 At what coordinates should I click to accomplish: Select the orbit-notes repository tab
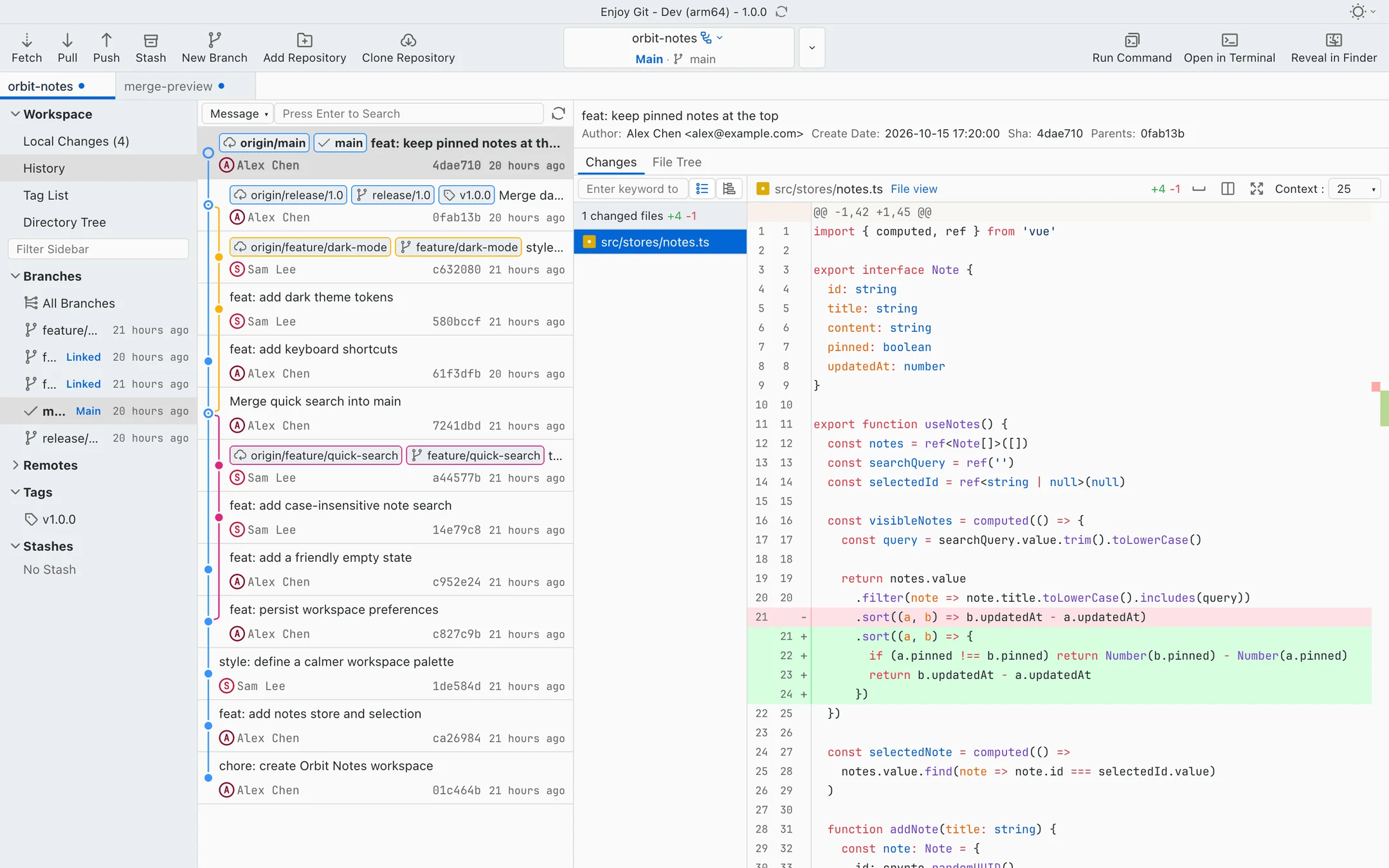tap(57, 86)
